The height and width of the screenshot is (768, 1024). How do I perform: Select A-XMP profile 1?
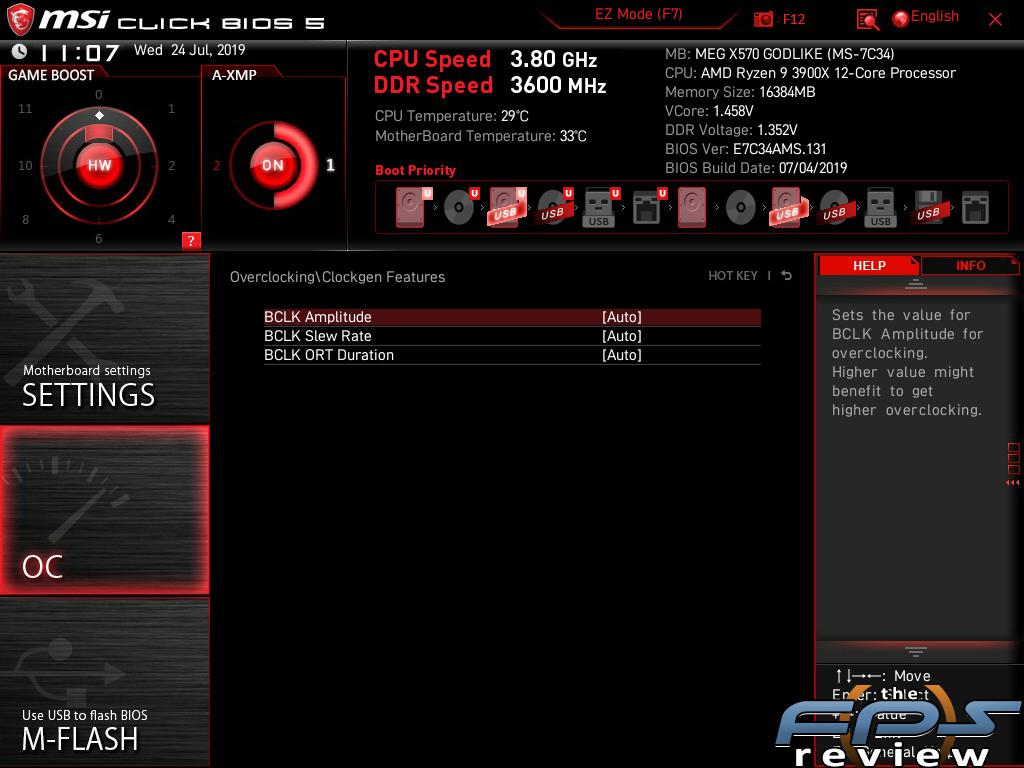pyautogui.click(x=330, y=165)
